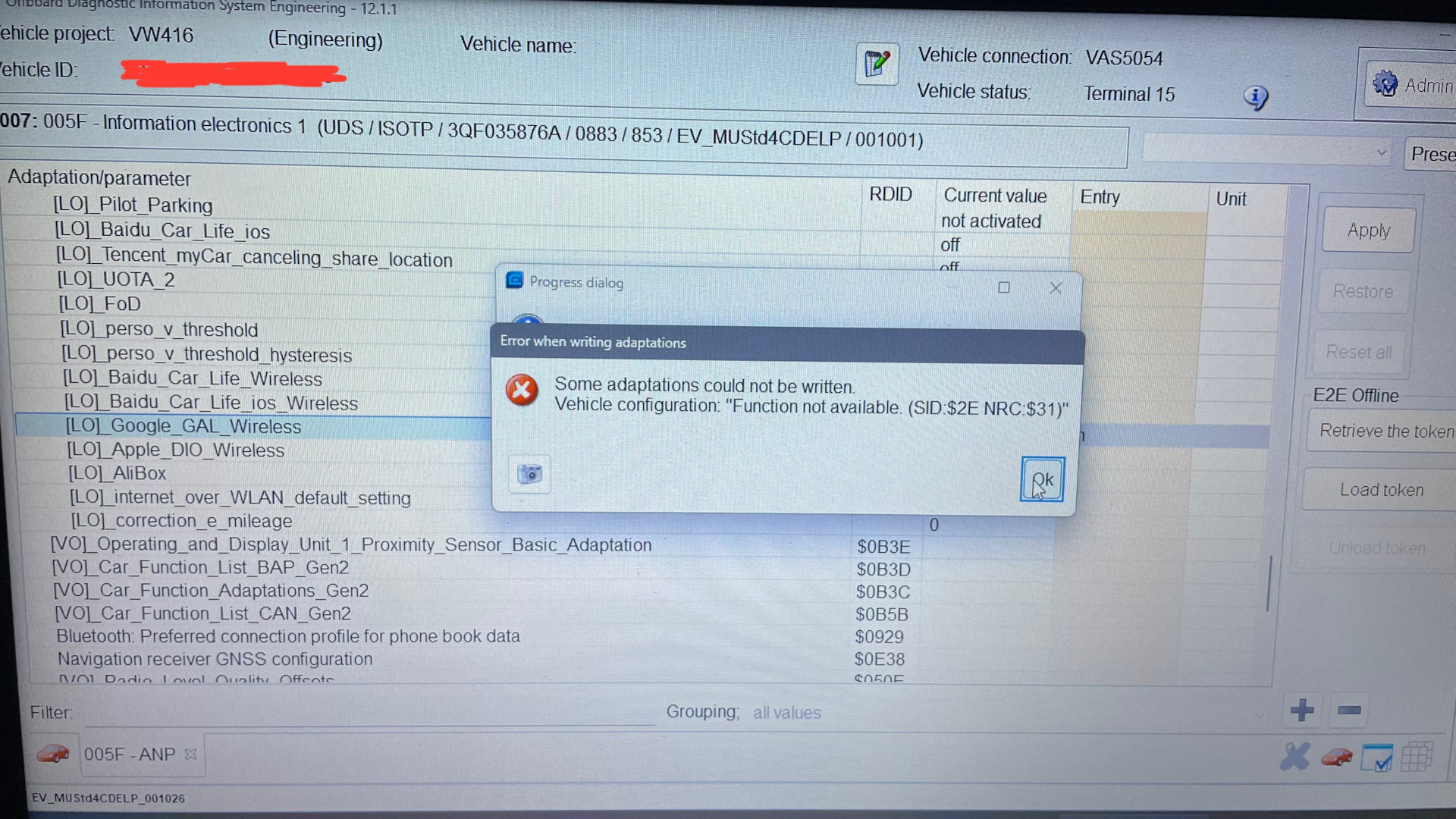Click the Load token button
The image size is (1456, 819).
pyautogui.click(x=1379, y=489)
